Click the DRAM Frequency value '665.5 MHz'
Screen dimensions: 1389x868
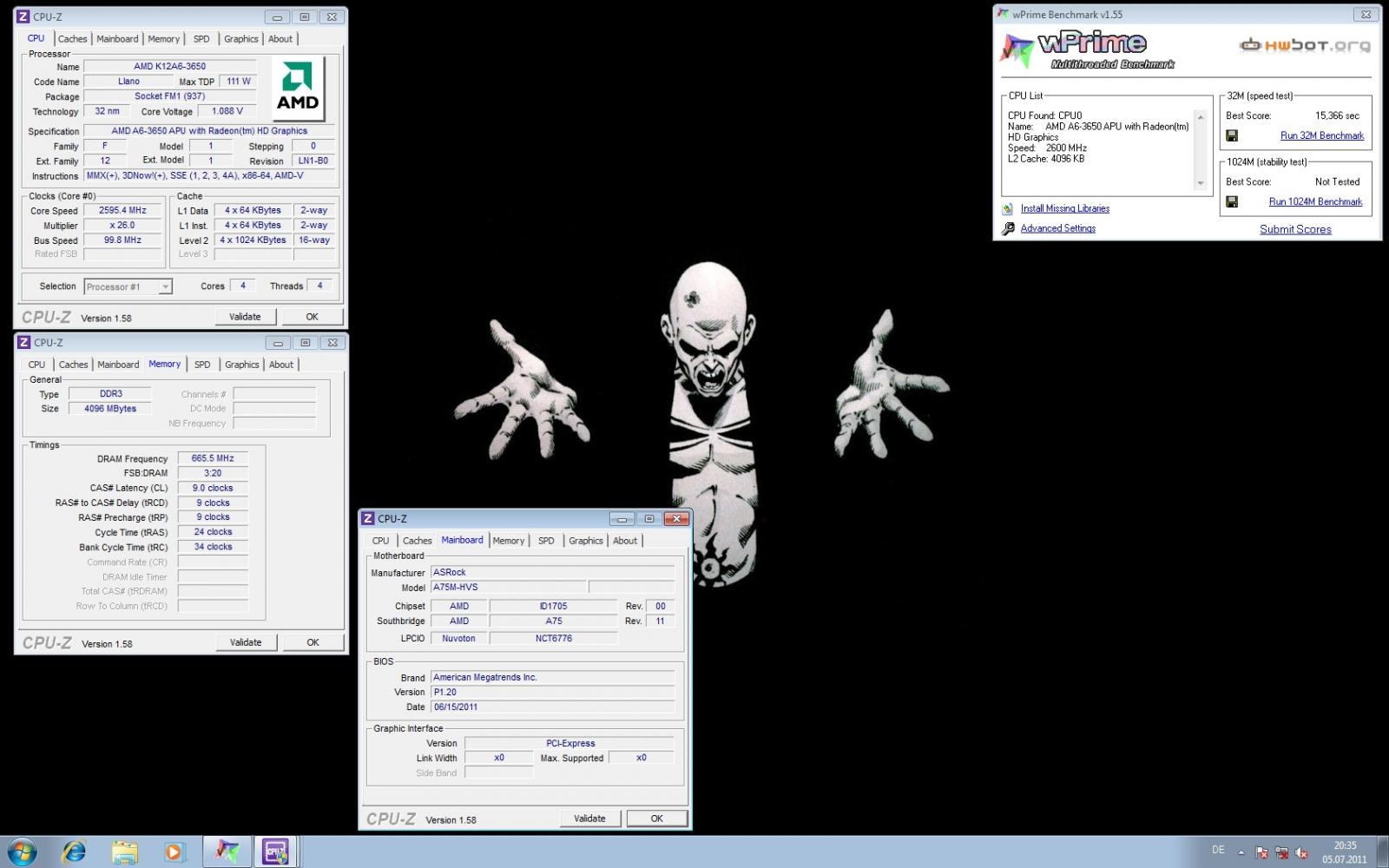213,458
